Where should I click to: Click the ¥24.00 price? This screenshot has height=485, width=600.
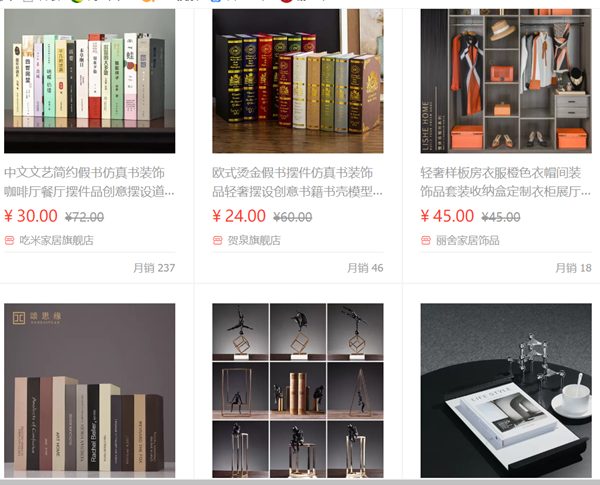click(x=239, y=216)
